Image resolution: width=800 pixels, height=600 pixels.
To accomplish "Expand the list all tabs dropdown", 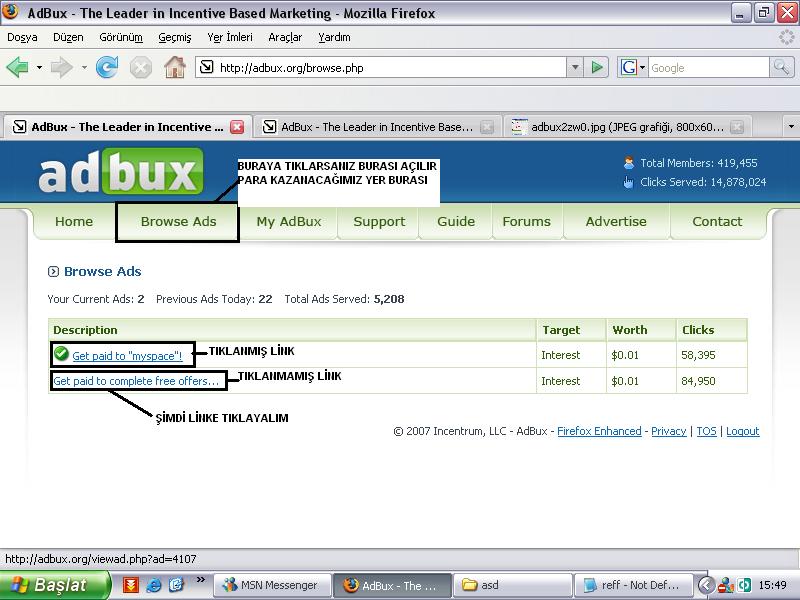I will pos(791,127).
